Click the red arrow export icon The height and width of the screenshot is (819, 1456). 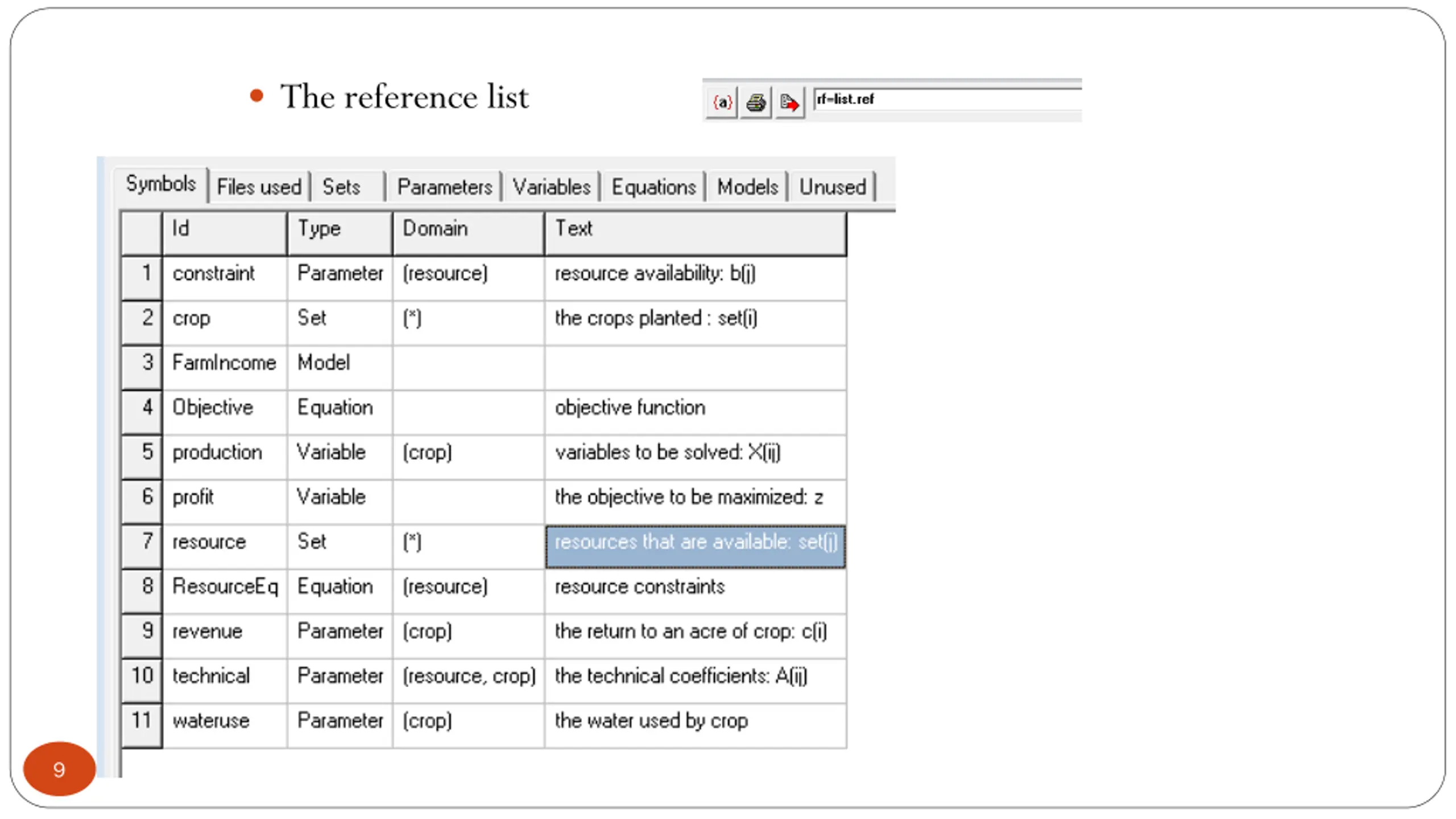point(789,102)
